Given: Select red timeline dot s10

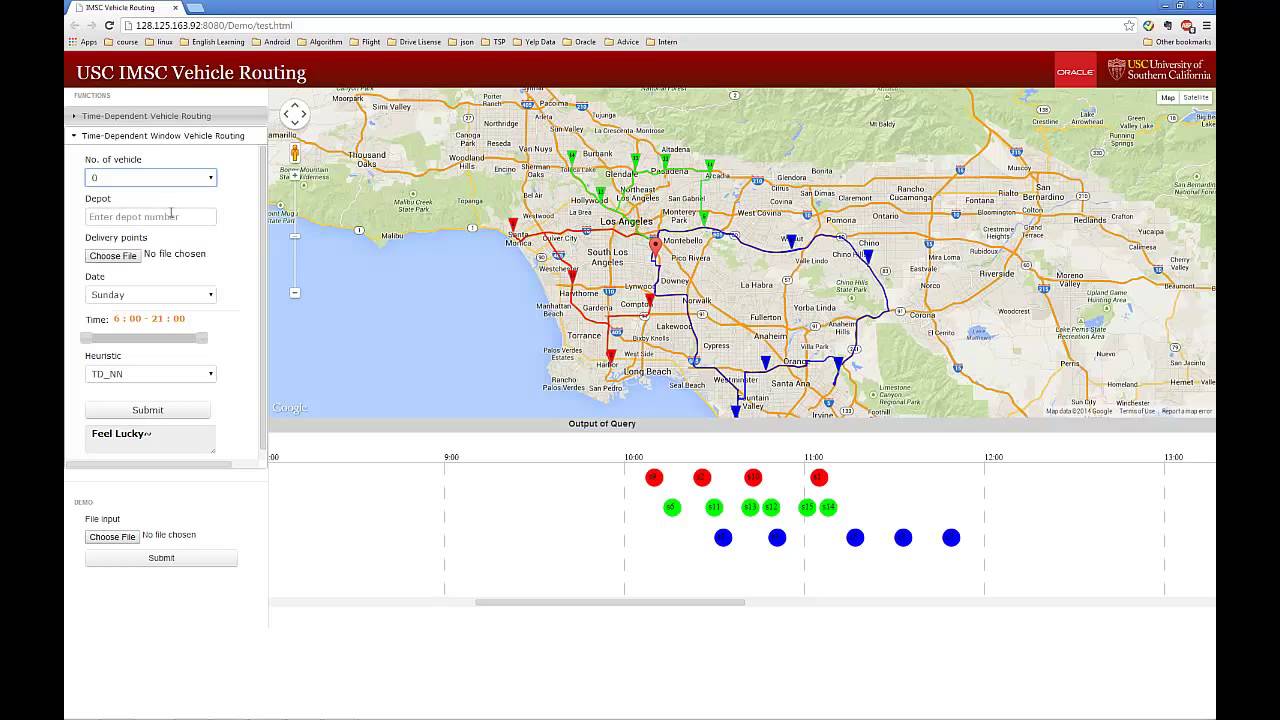Looking at the screenshot, I should click(x=753, y=478).
